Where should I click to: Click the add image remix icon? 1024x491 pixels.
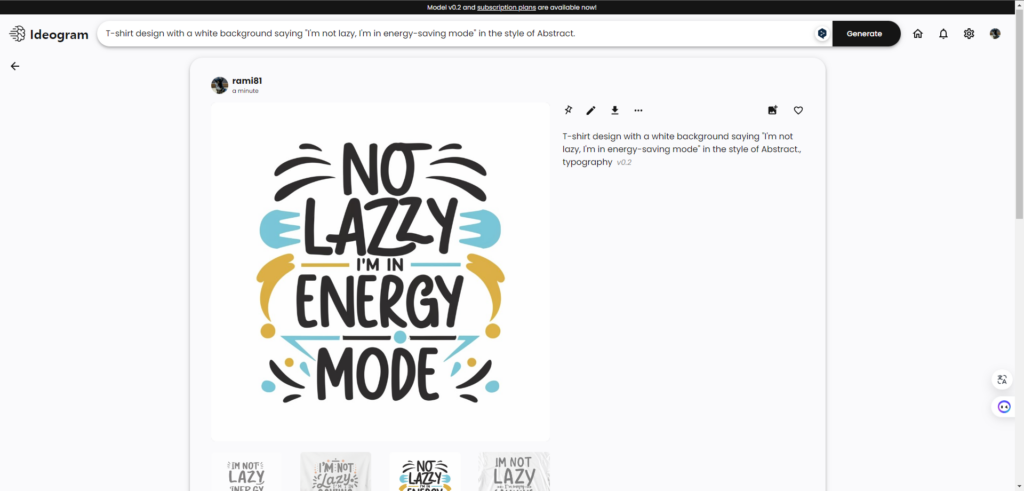773,110
